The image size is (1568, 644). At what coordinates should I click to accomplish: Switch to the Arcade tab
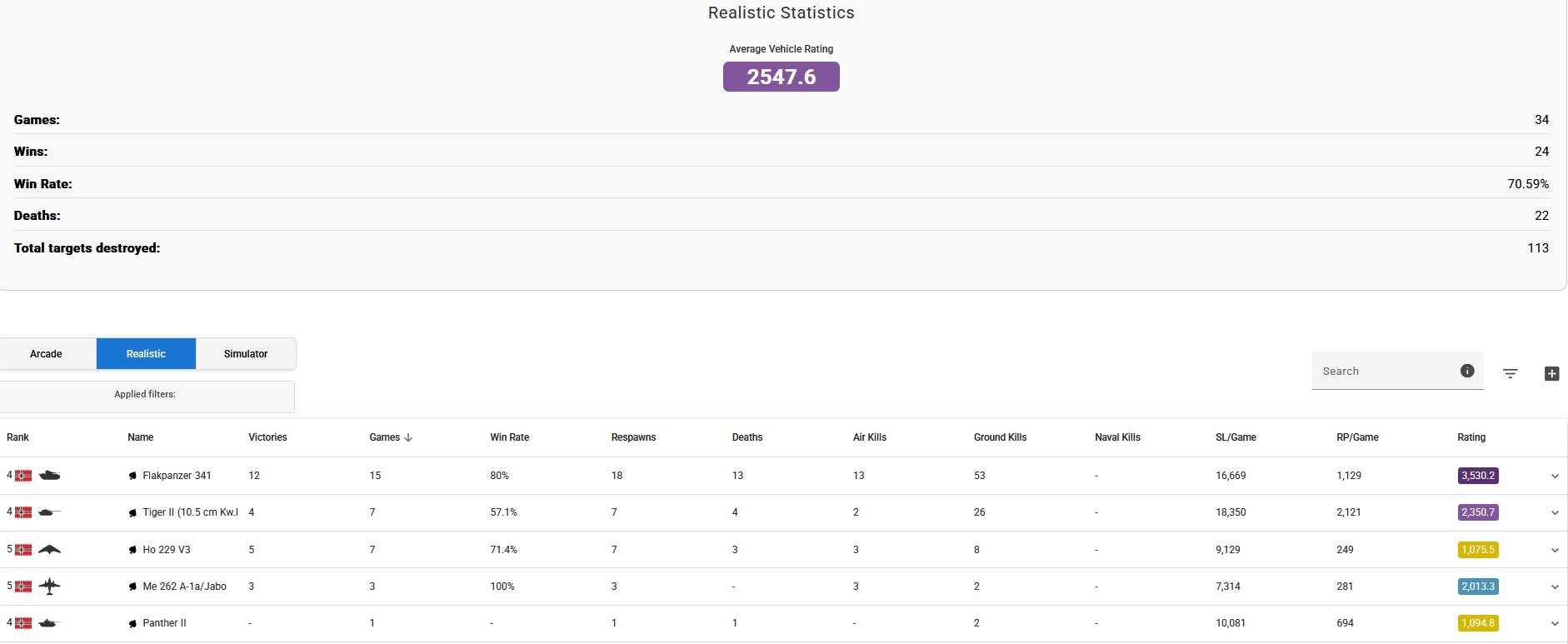(46, 354)
